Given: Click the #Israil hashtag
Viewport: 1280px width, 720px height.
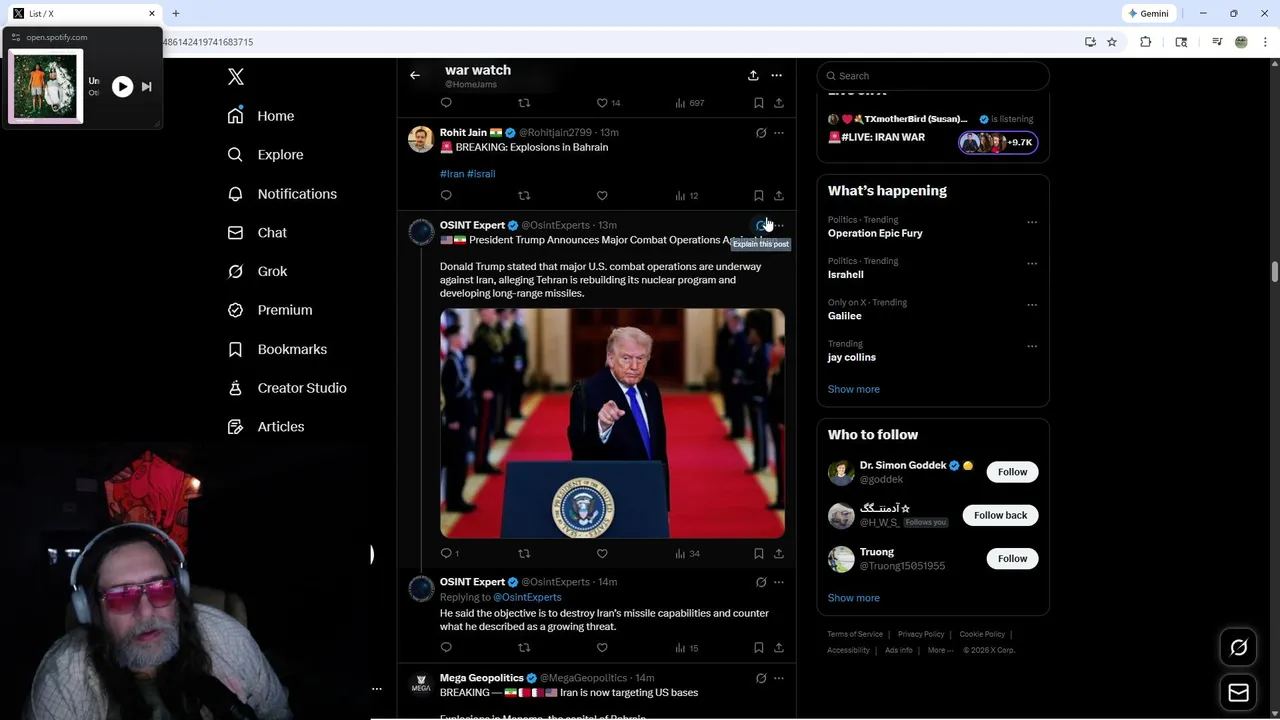Looking at the screenshot, I should point(481,174).
